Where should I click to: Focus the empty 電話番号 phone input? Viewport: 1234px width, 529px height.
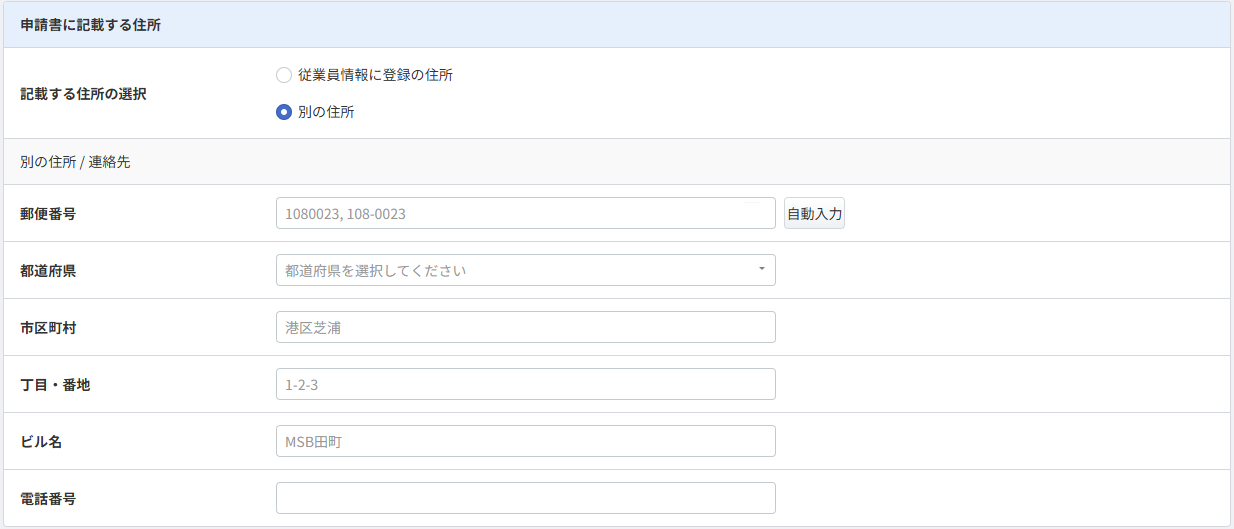pyautogui.click(x=526, y=498)
